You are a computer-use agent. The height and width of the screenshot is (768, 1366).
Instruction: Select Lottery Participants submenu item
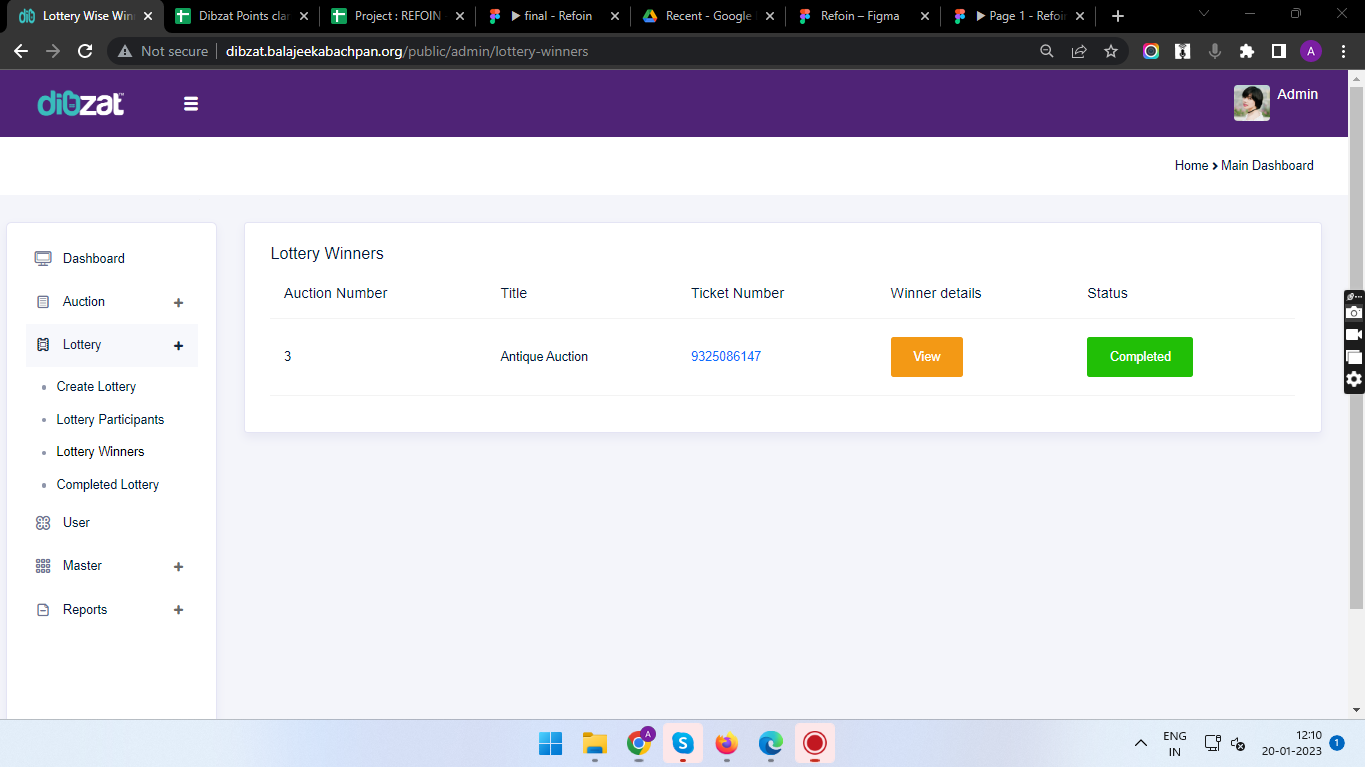(x=110, y=420)
